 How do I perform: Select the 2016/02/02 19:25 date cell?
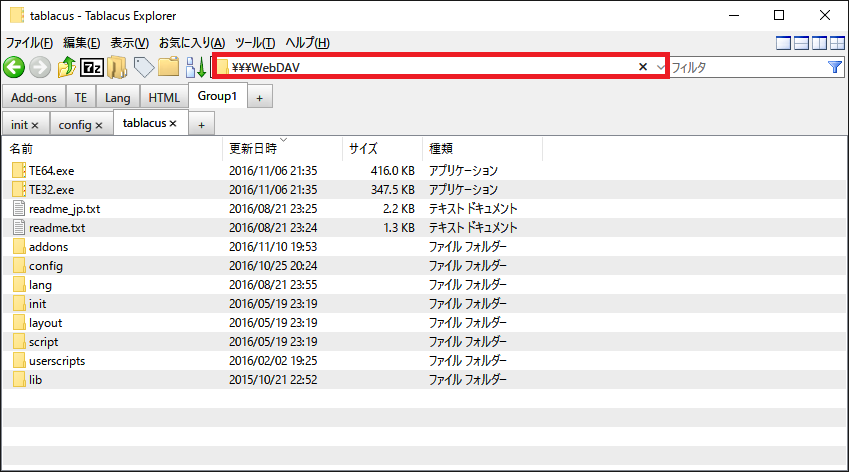tap(273, 360)
